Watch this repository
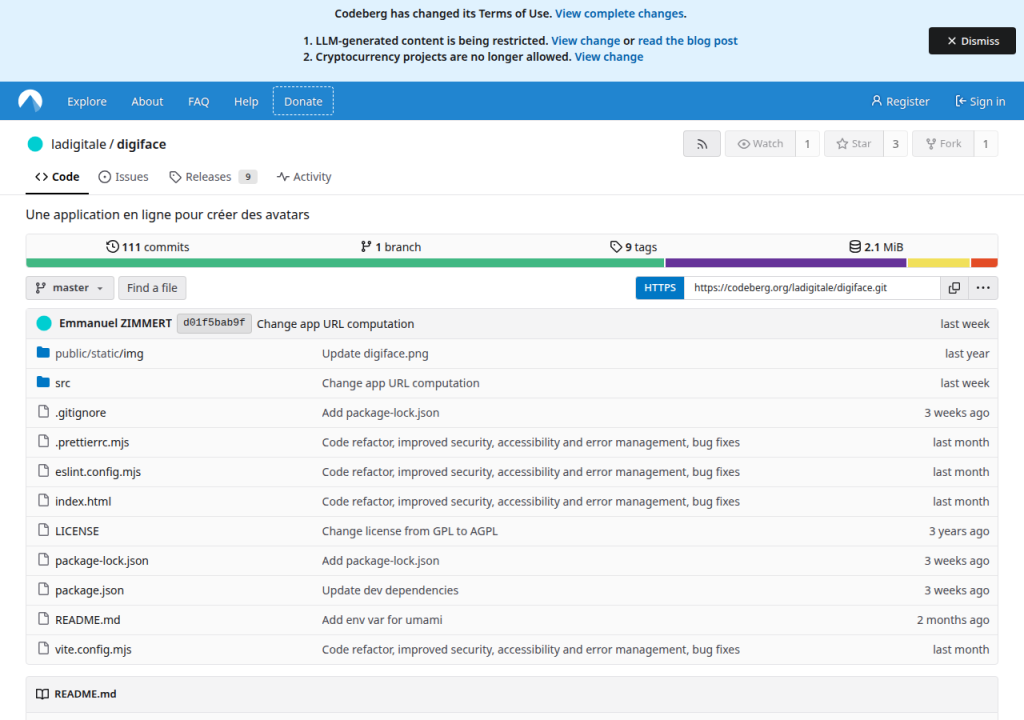 [x=760, y=144]
